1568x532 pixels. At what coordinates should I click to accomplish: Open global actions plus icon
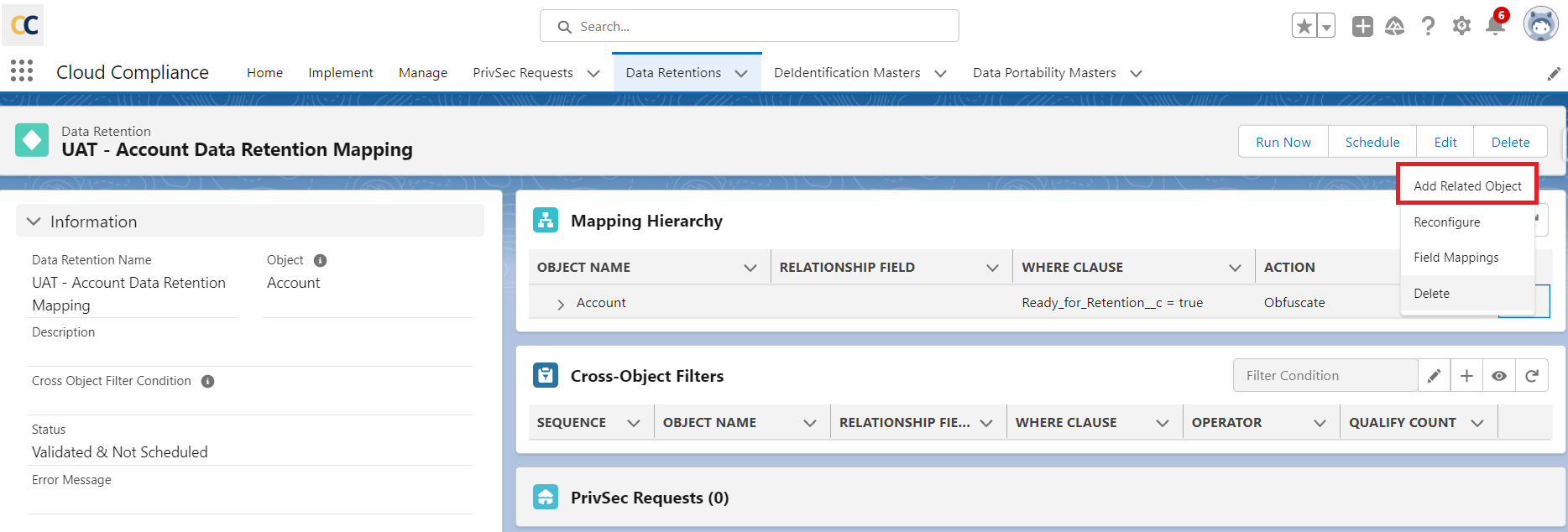pos(1362,27)
